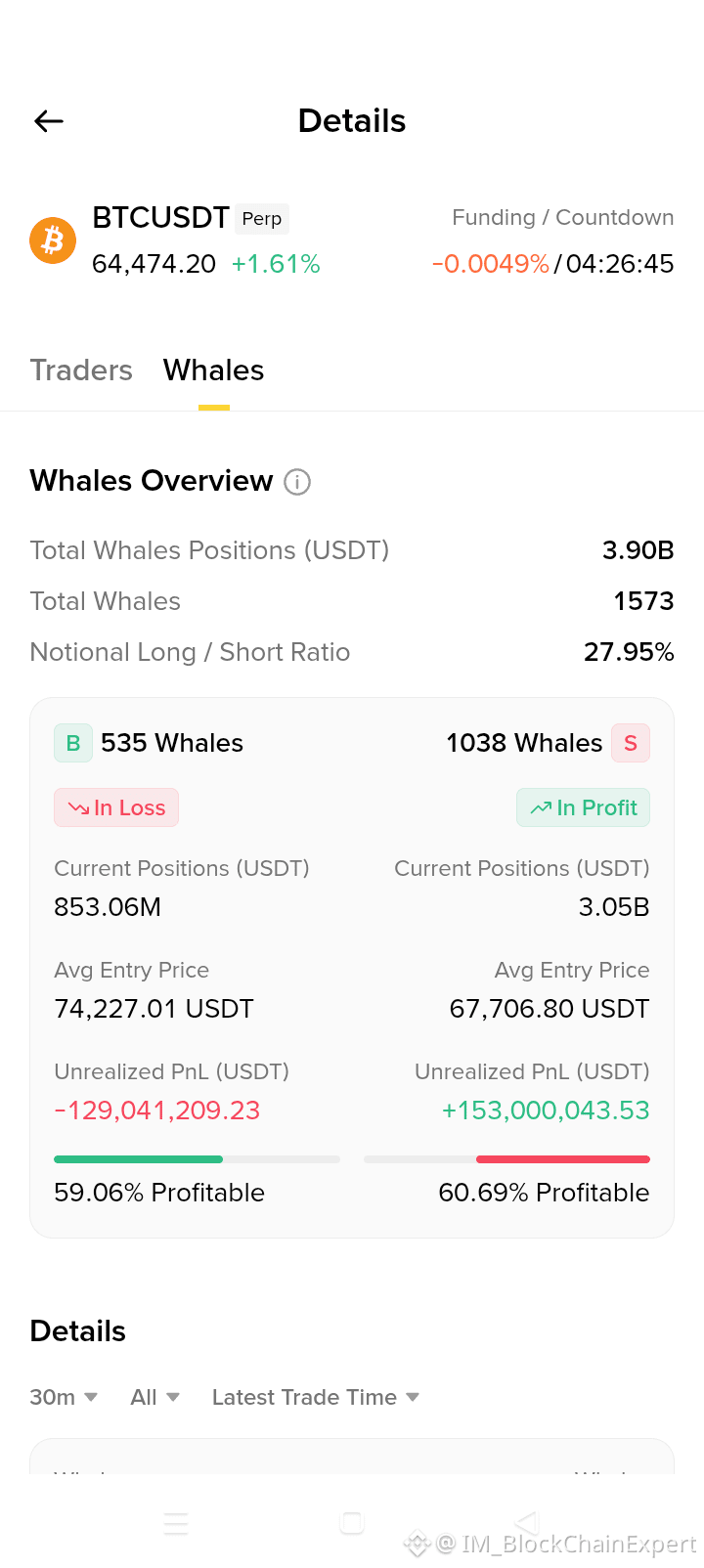This screenshot has width=704, height=1568.
Task: Open the 30m interval dropdown
Action: click(x=64, y=1397)
